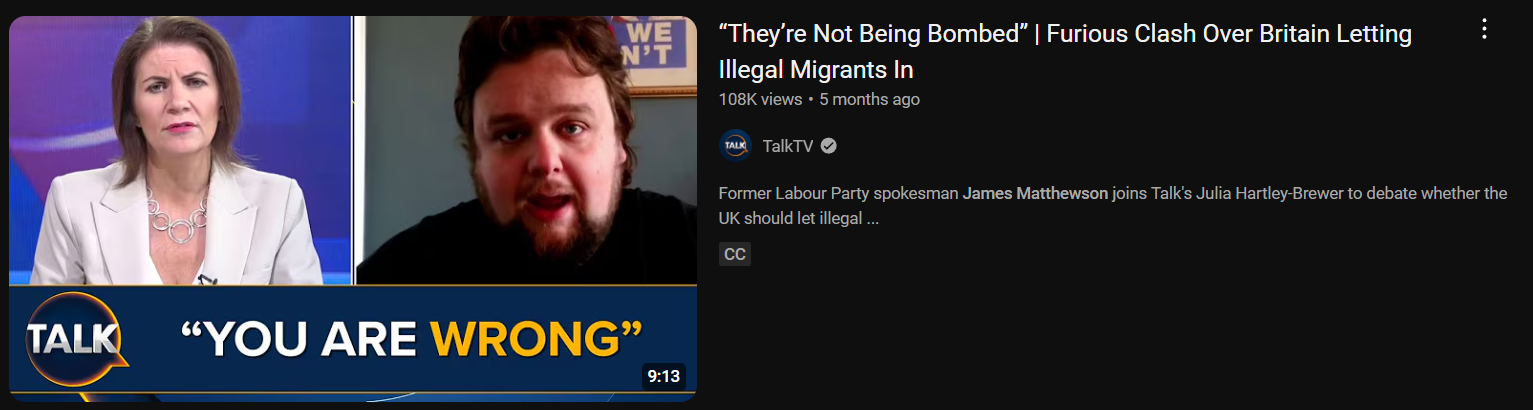
Task: Click the TalkTV channel avatar icon
Action: point(735,146)
